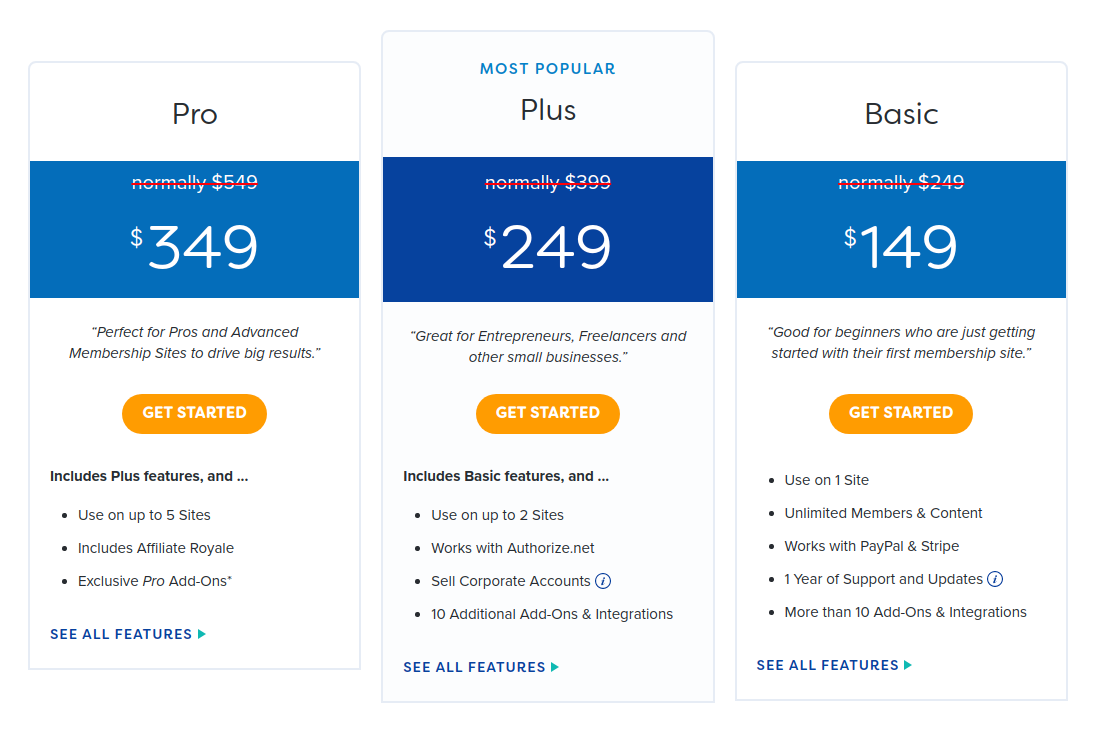Click Get Started button under Plus plan
The width and height of the screenshot is (1096, 742).
pyautogui.click(x=548, y=414)
